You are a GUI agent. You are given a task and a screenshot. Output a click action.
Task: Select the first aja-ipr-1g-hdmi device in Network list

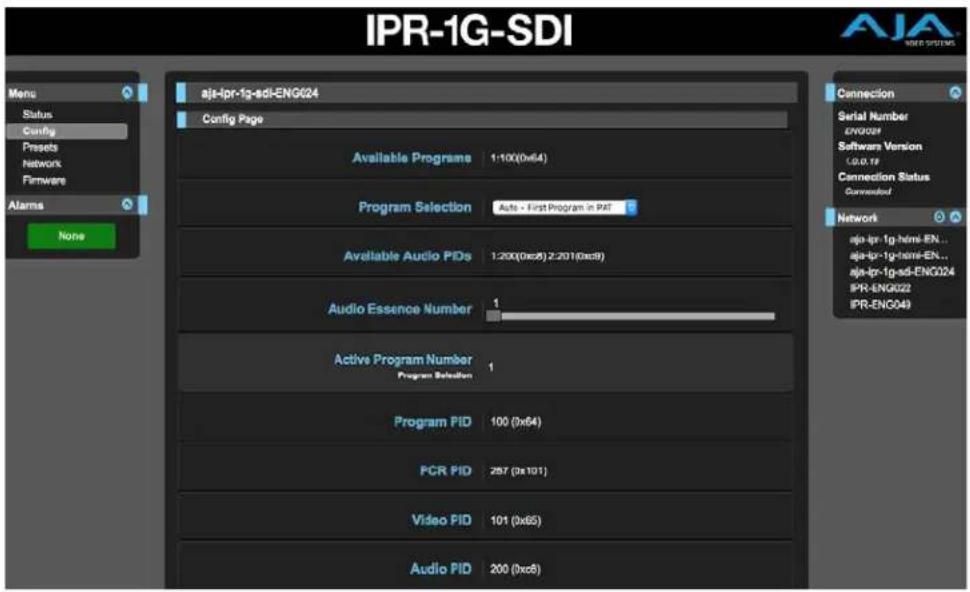click(898, 239)
